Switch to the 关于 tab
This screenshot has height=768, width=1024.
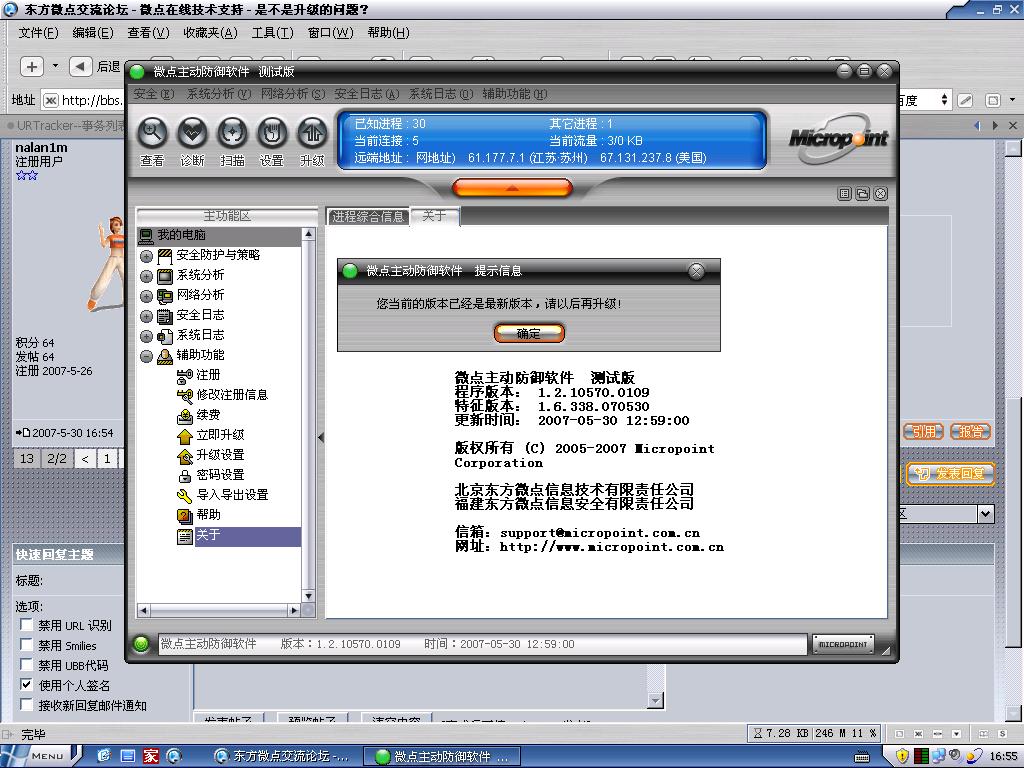click(x=435, y=216)
